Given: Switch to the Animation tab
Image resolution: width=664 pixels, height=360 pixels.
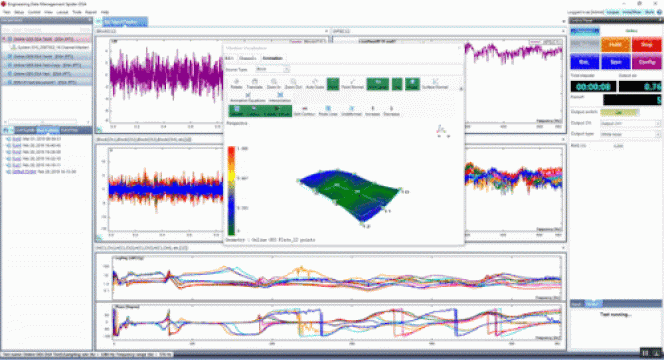Looking at the screenshot, I should (272, 58).
